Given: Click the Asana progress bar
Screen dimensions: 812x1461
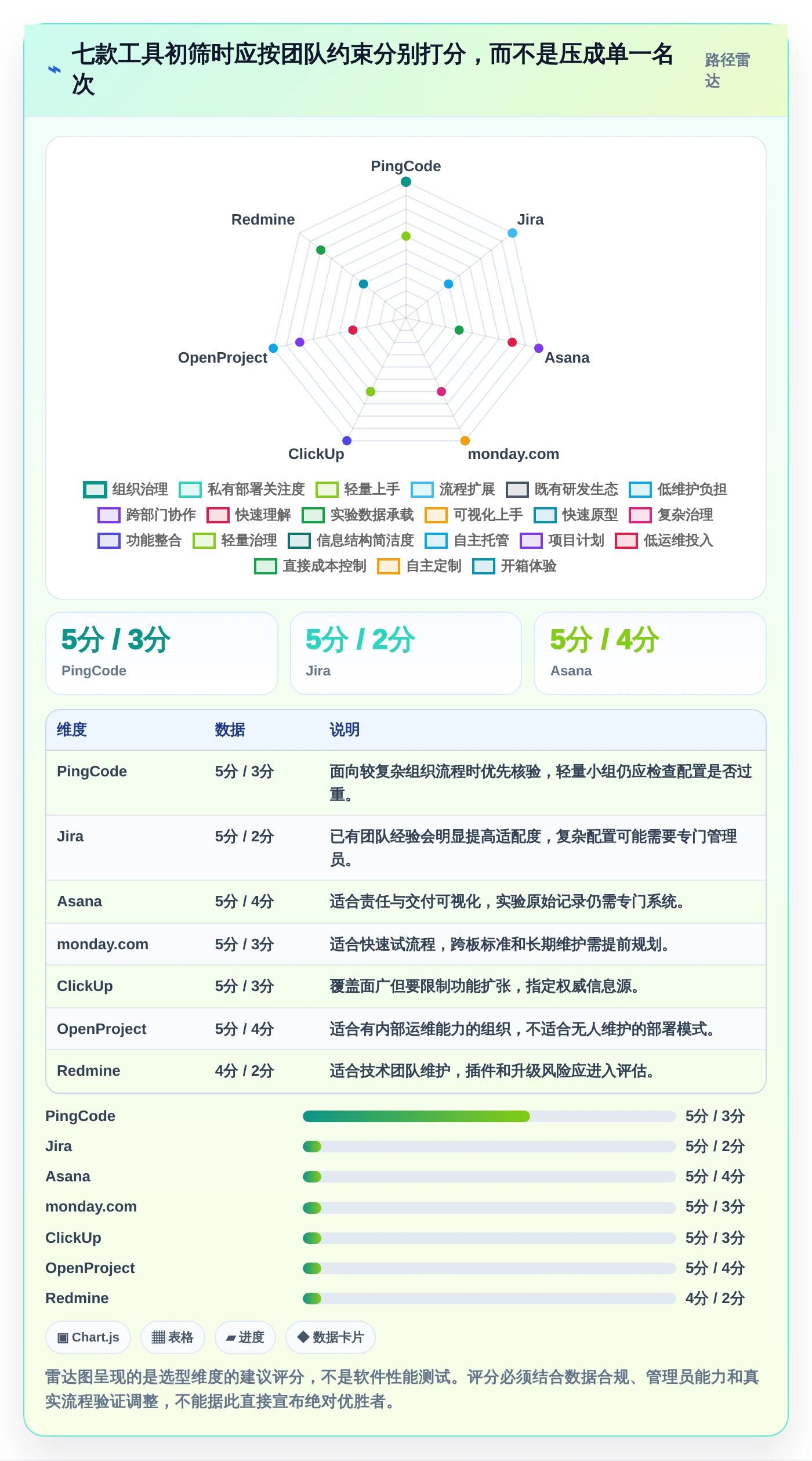Looking at the screenshot, I should coord(490,1177).
